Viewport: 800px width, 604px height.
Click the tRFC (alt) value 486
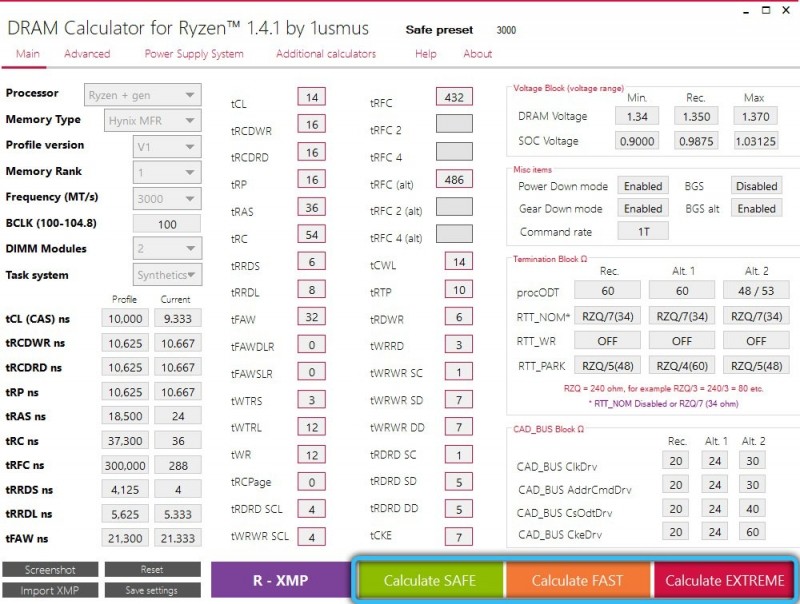(x=454, y=180)
